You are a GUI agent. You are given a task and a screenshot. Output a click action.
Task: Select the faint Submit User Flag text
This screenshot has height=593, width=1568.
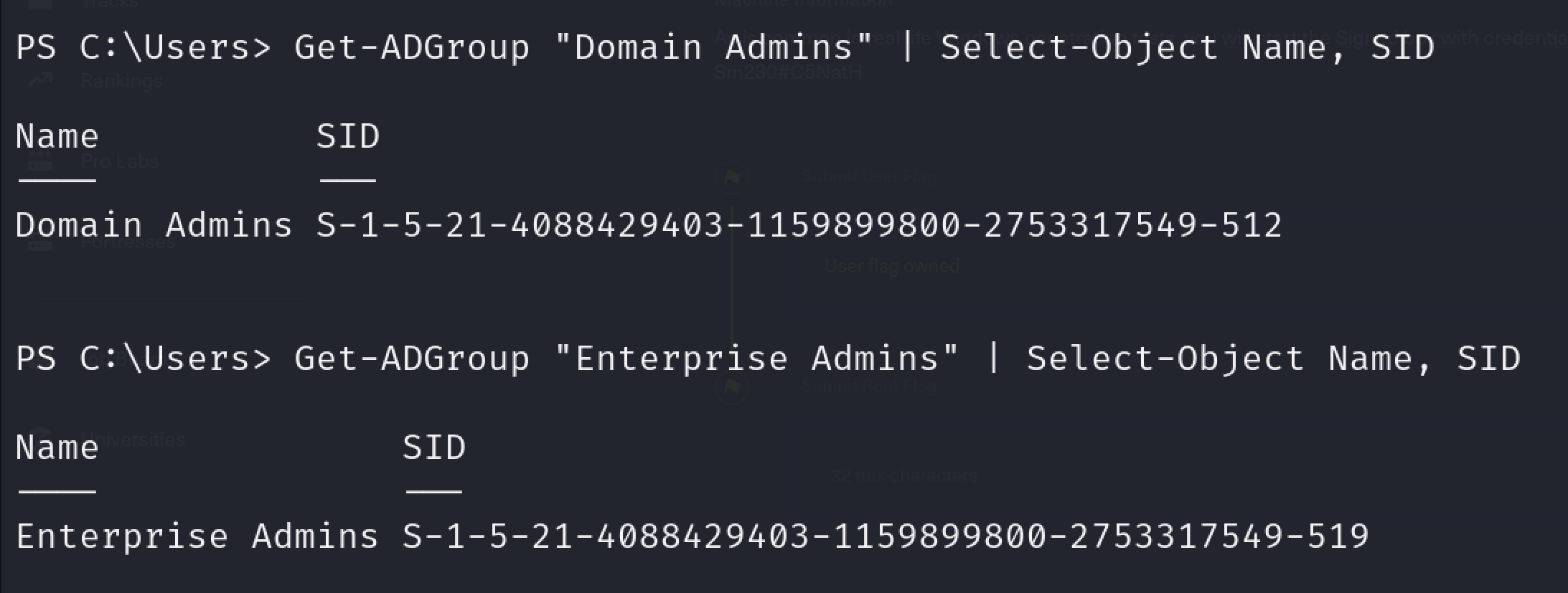pyautogui.click(x=868, y=176)
